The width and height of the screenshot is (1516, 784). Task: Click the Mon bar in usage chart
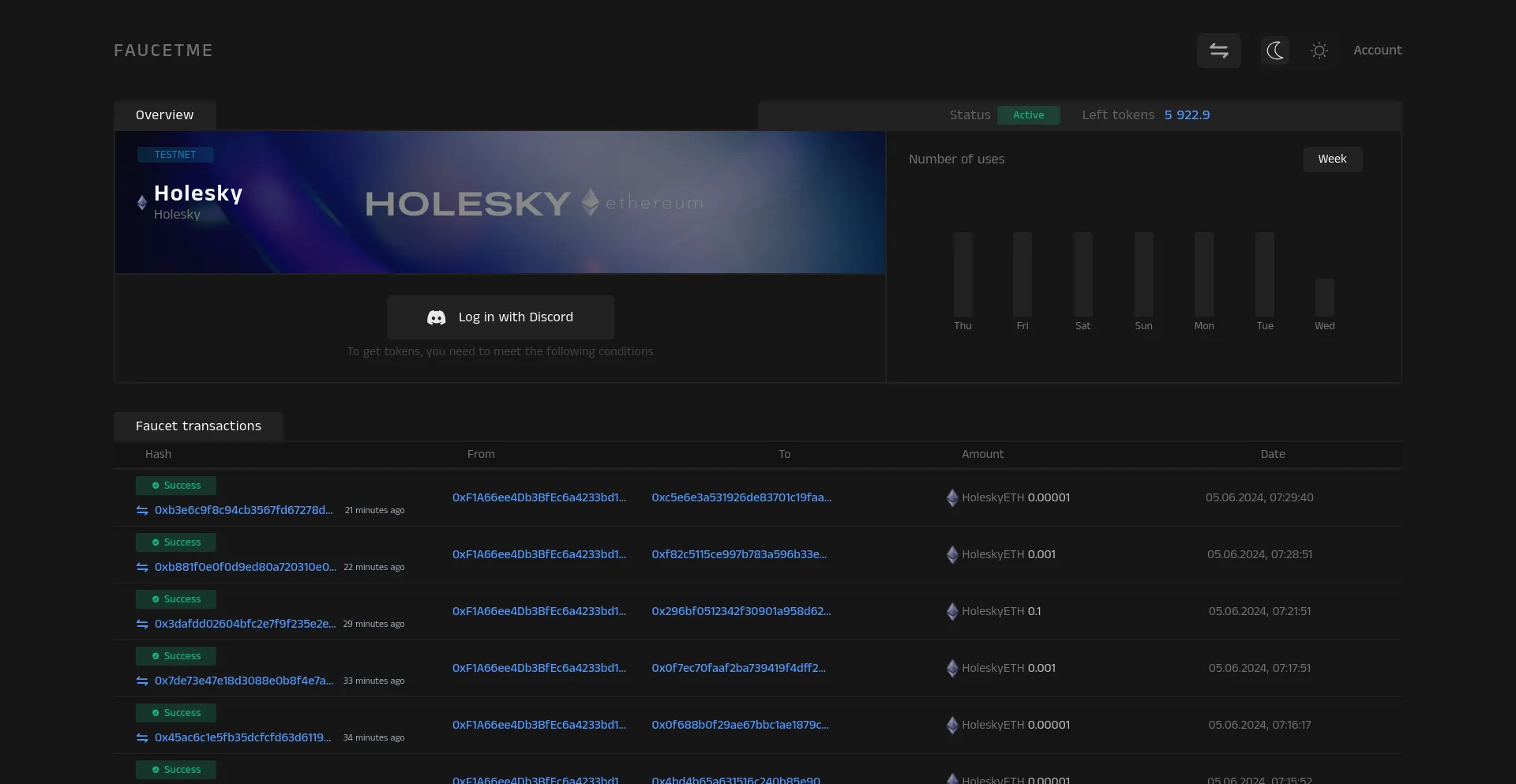[x=1204, y=274]
